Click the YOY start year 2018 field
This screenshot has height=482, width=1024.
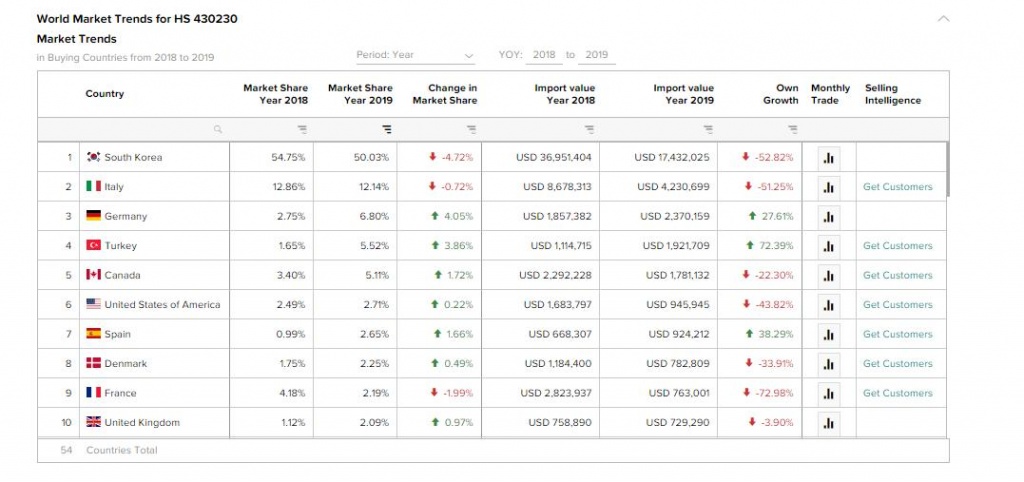tap(544, 56)
